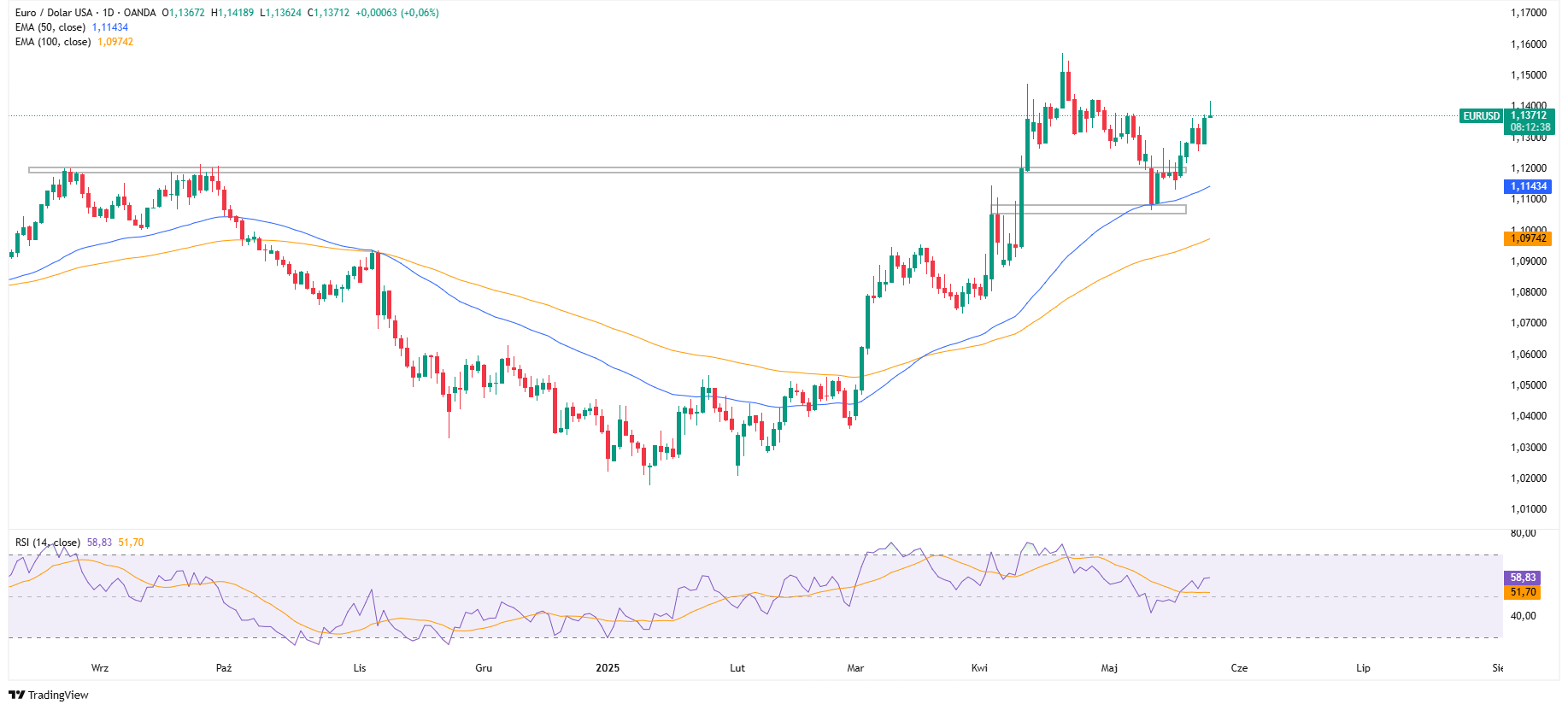The width and height of the screenshot is (1568, 710).
Task: Click the daily change +0,00063 (+0,06%)
Action: coord(397,13)
